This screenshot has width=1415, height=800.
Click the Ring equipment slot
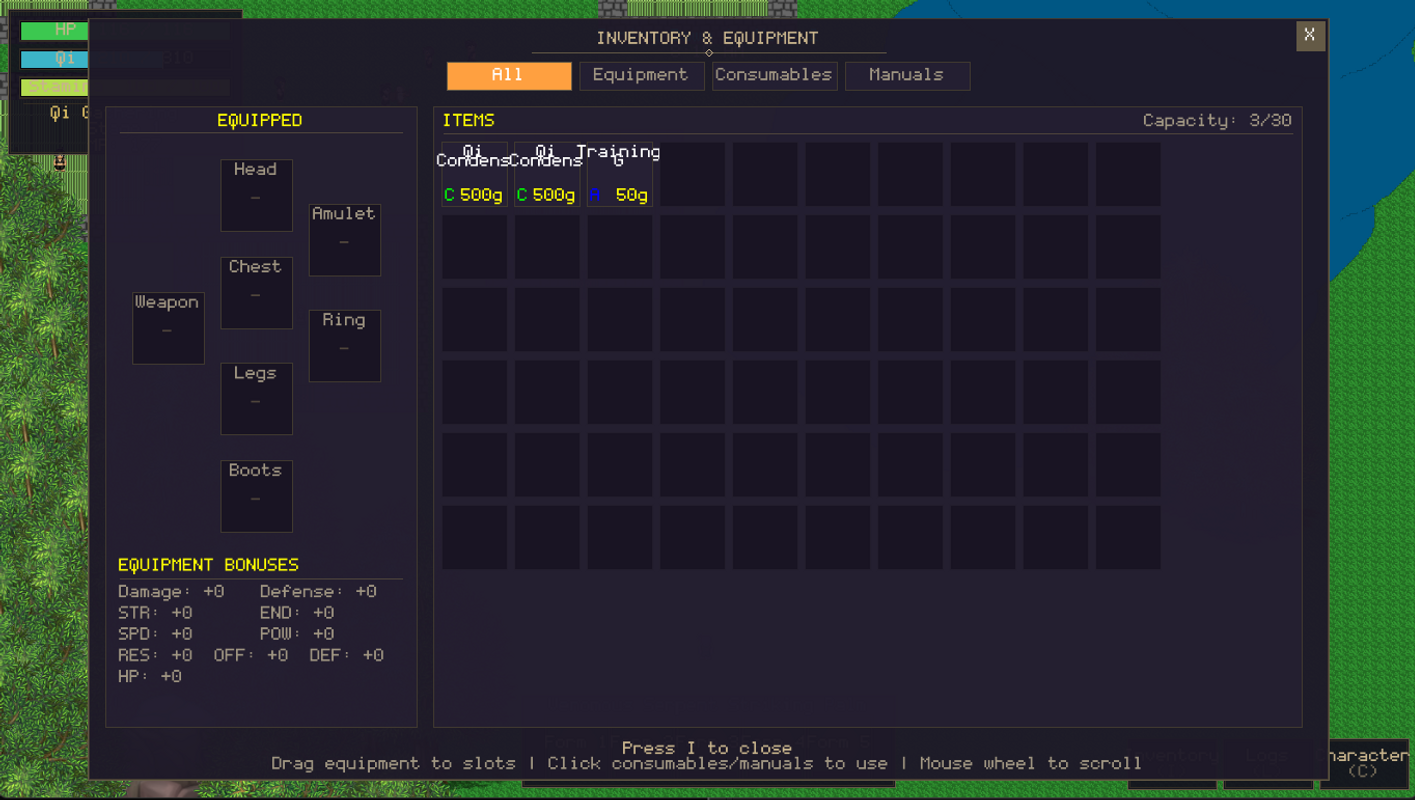[x=344, y=346]
